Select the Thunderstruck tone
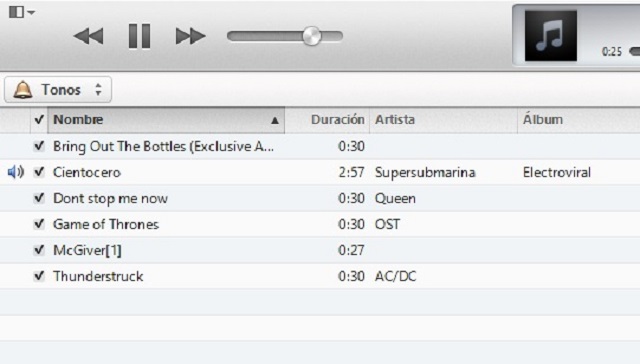The width and height of the screenshot is (640, 364). tap(98, 276)
